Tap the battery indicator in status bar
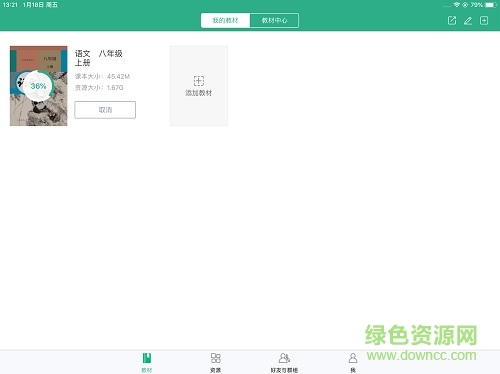 [x=491, y=5]
